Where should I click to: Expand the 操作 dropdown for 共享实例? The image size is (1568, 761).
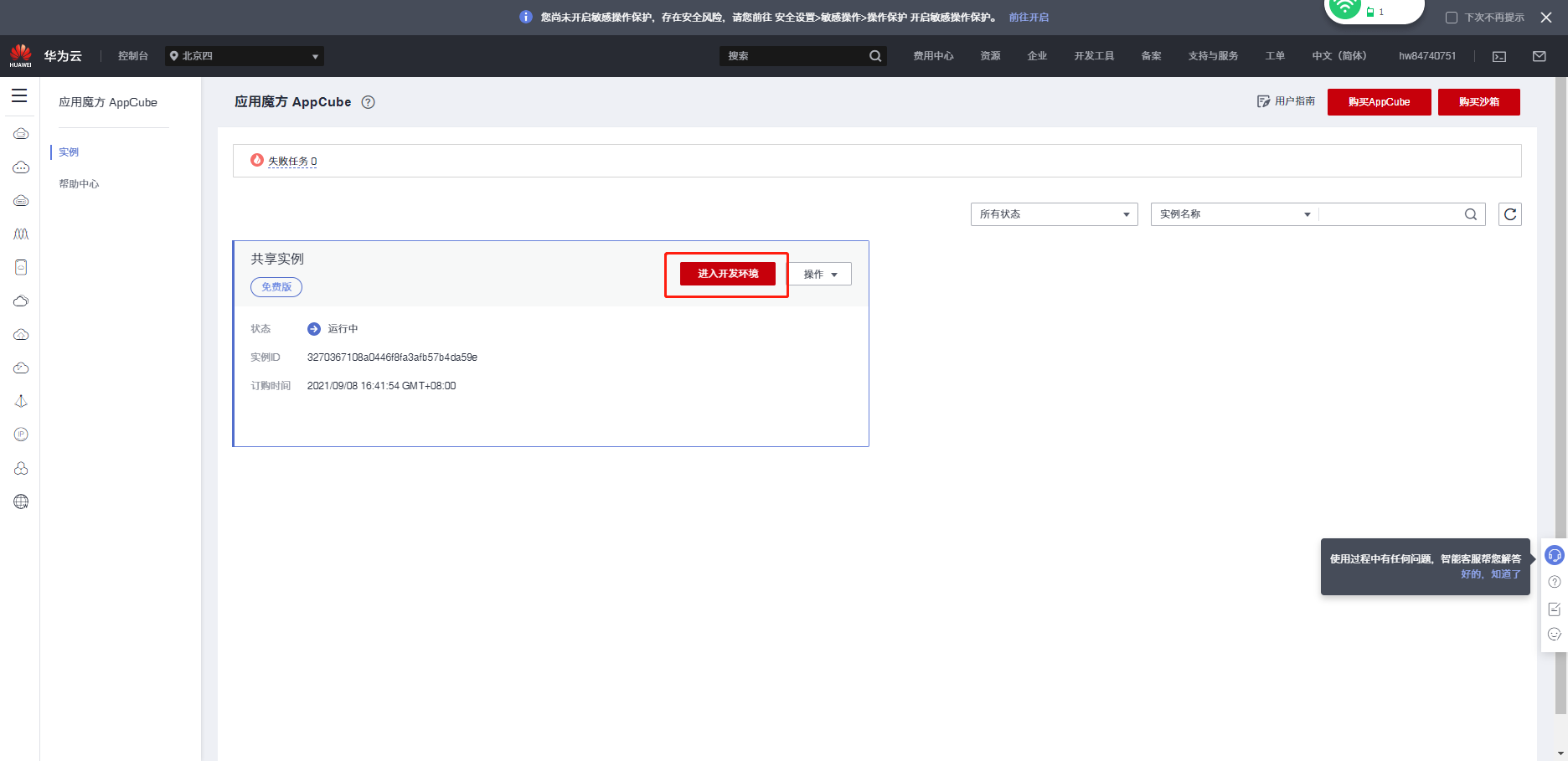pyautogui.click(x=821, y=274)
